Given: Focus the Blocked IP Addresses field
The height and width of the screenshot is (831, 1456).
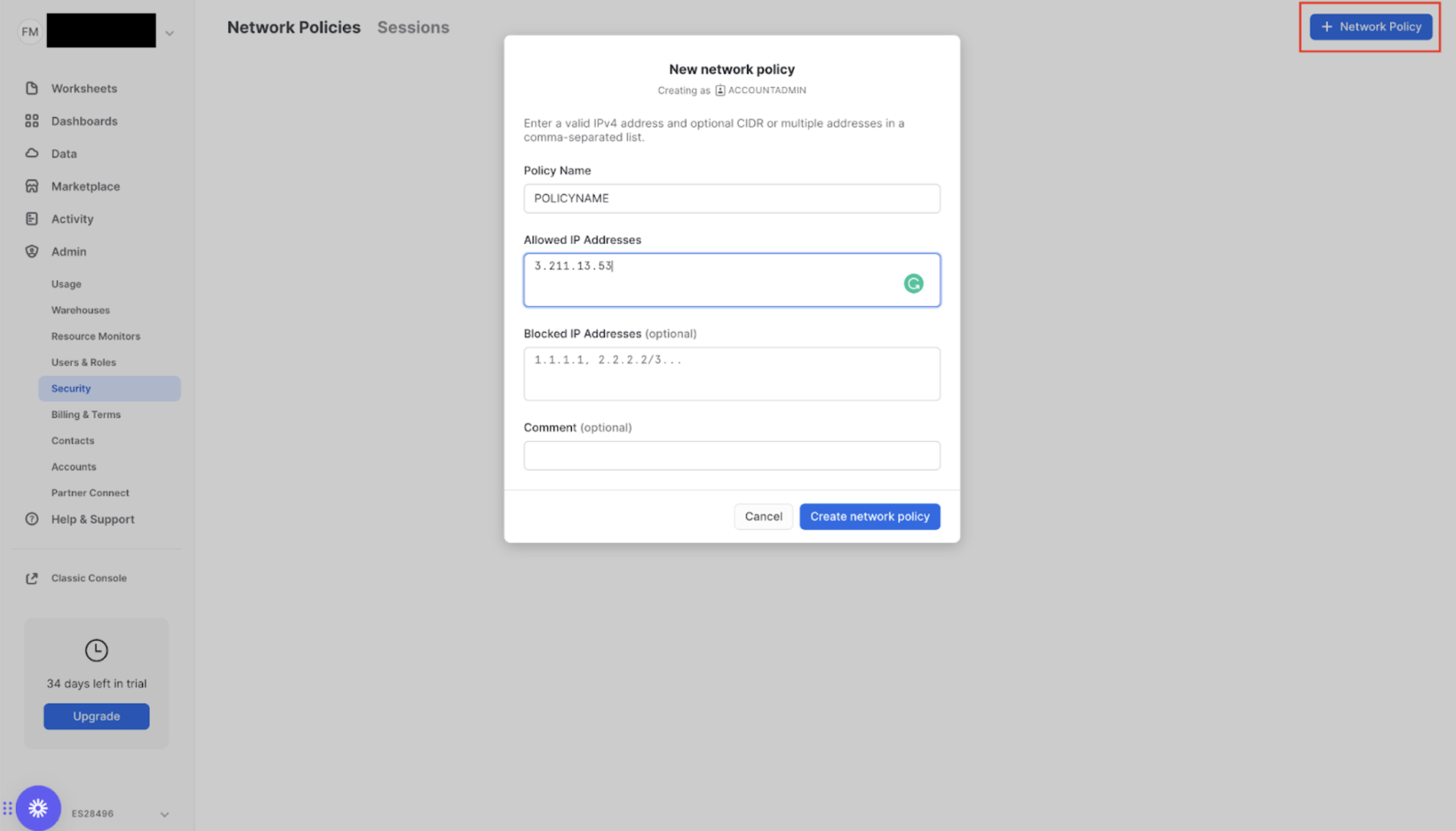Looking at the screenshot, I should 731,374.
